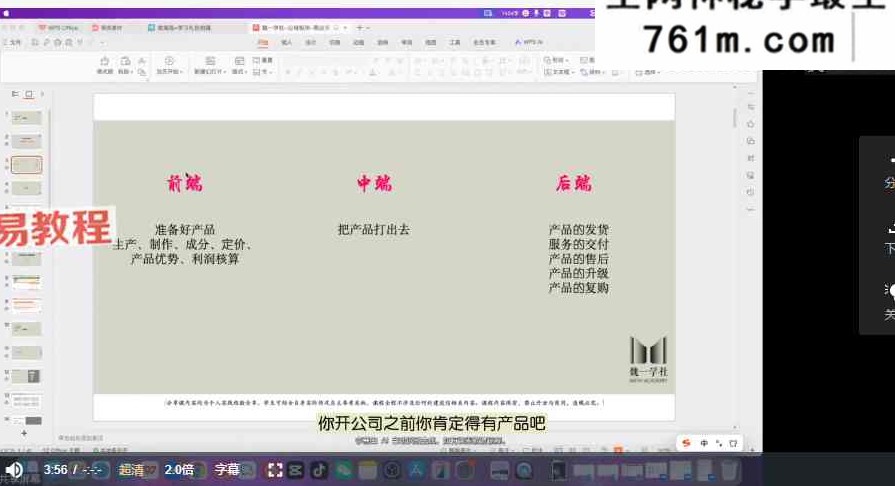Open the 2.0倍 playback speed menu
This screenshot has width=895, height=486.
pos(179,469)
